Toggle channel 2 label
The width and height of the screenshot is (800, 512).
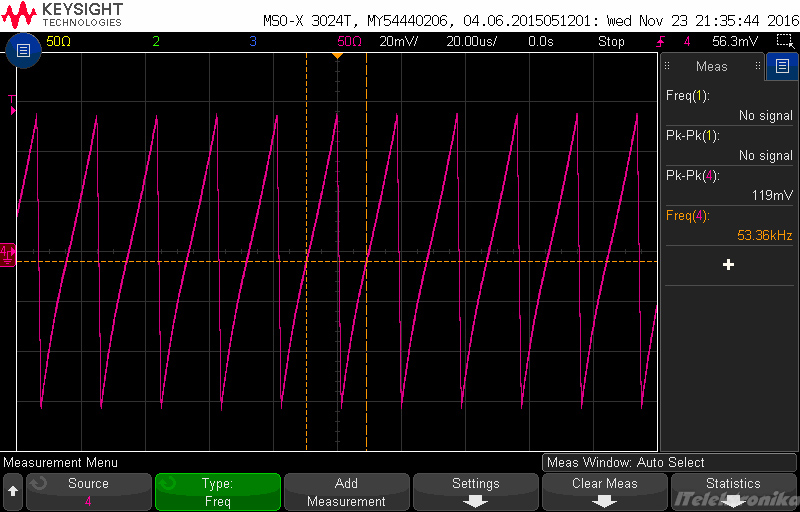click(156, 42)
